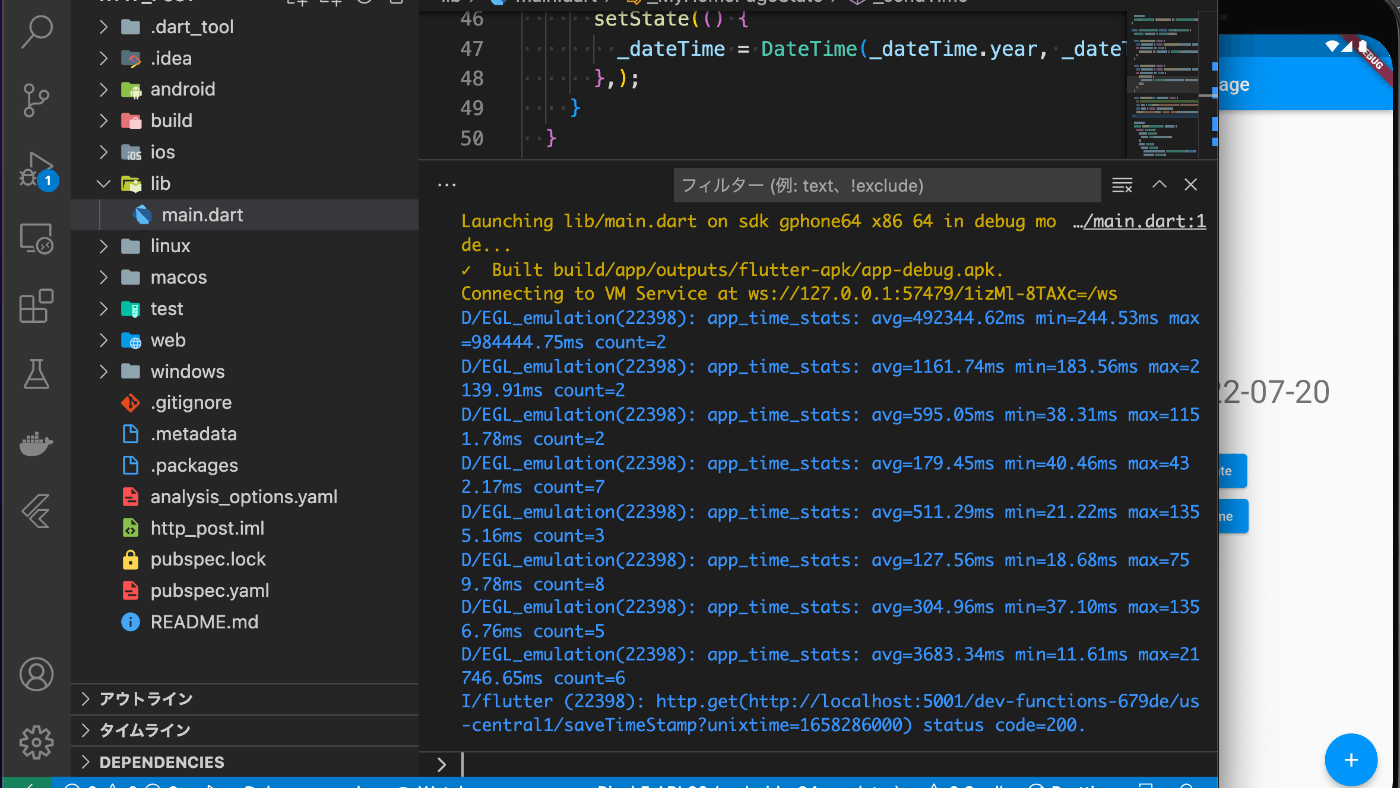Open pubspec.lock file

(x=245, y=559)
